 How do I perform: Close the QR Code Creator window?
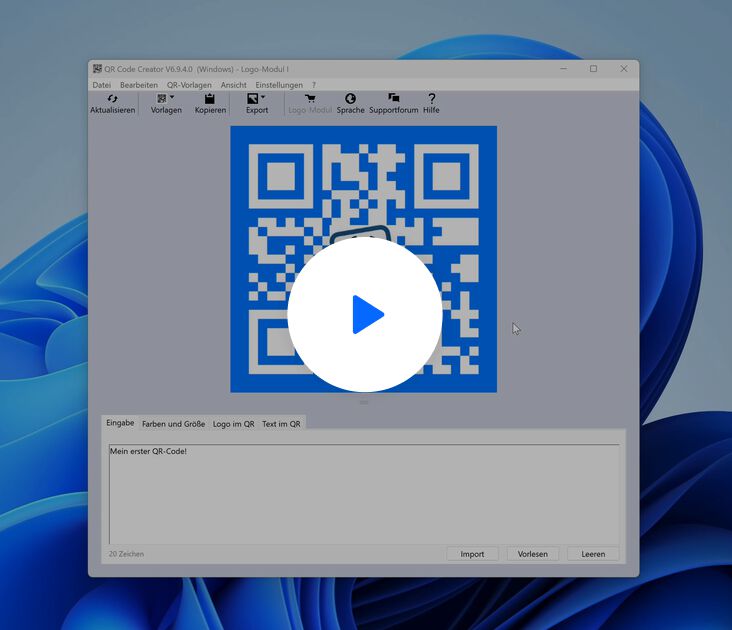pyautogui.click(x=624, y=69)
